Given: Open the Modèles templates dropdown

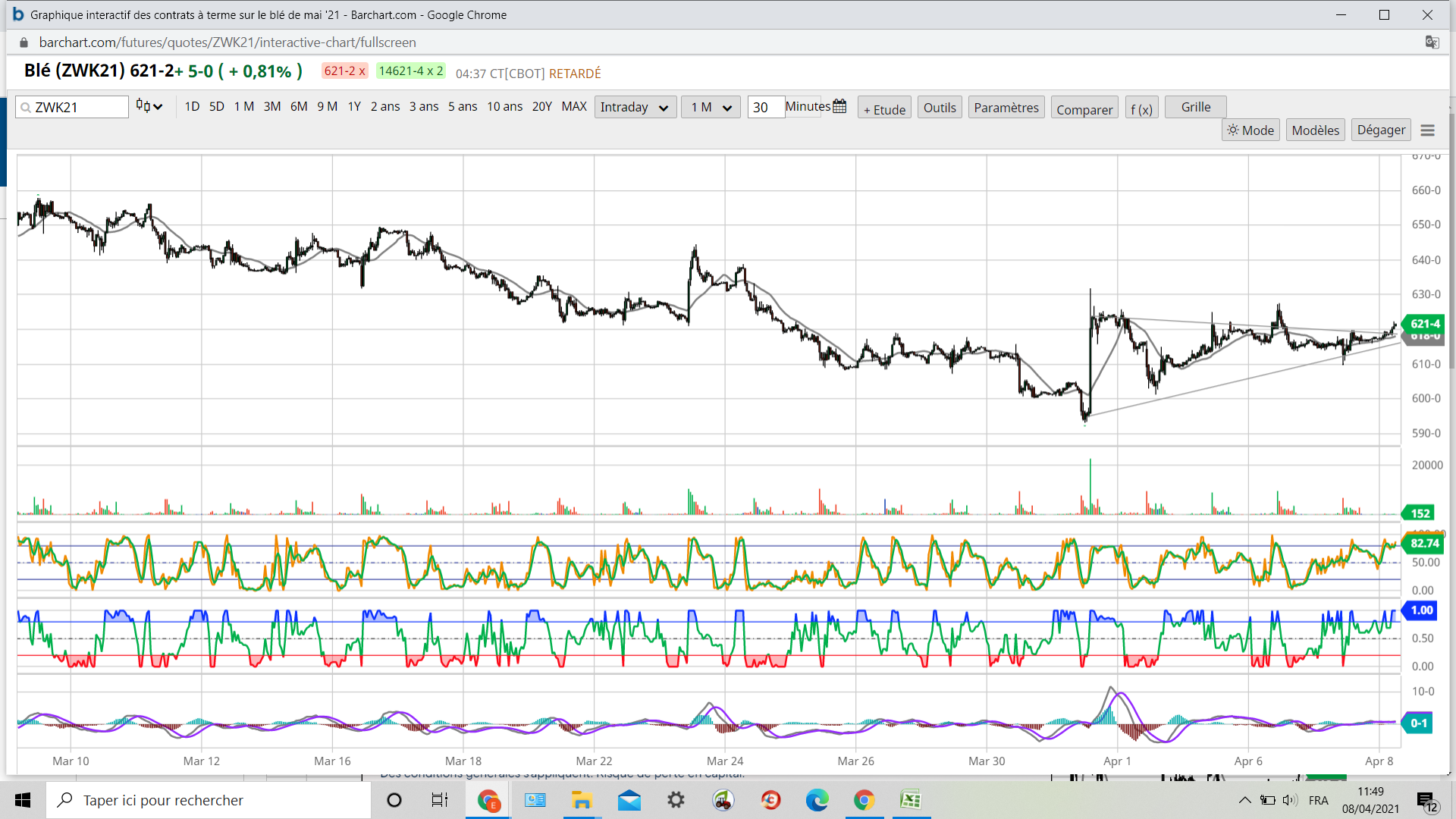Looking at the screenshot, I should [x=1315, y=130].
